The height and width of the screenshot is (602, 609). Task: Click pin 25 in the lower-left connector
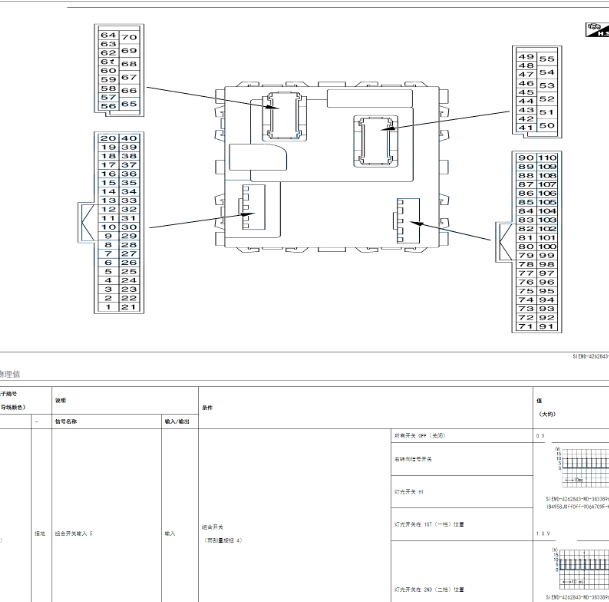click(129, 272)
